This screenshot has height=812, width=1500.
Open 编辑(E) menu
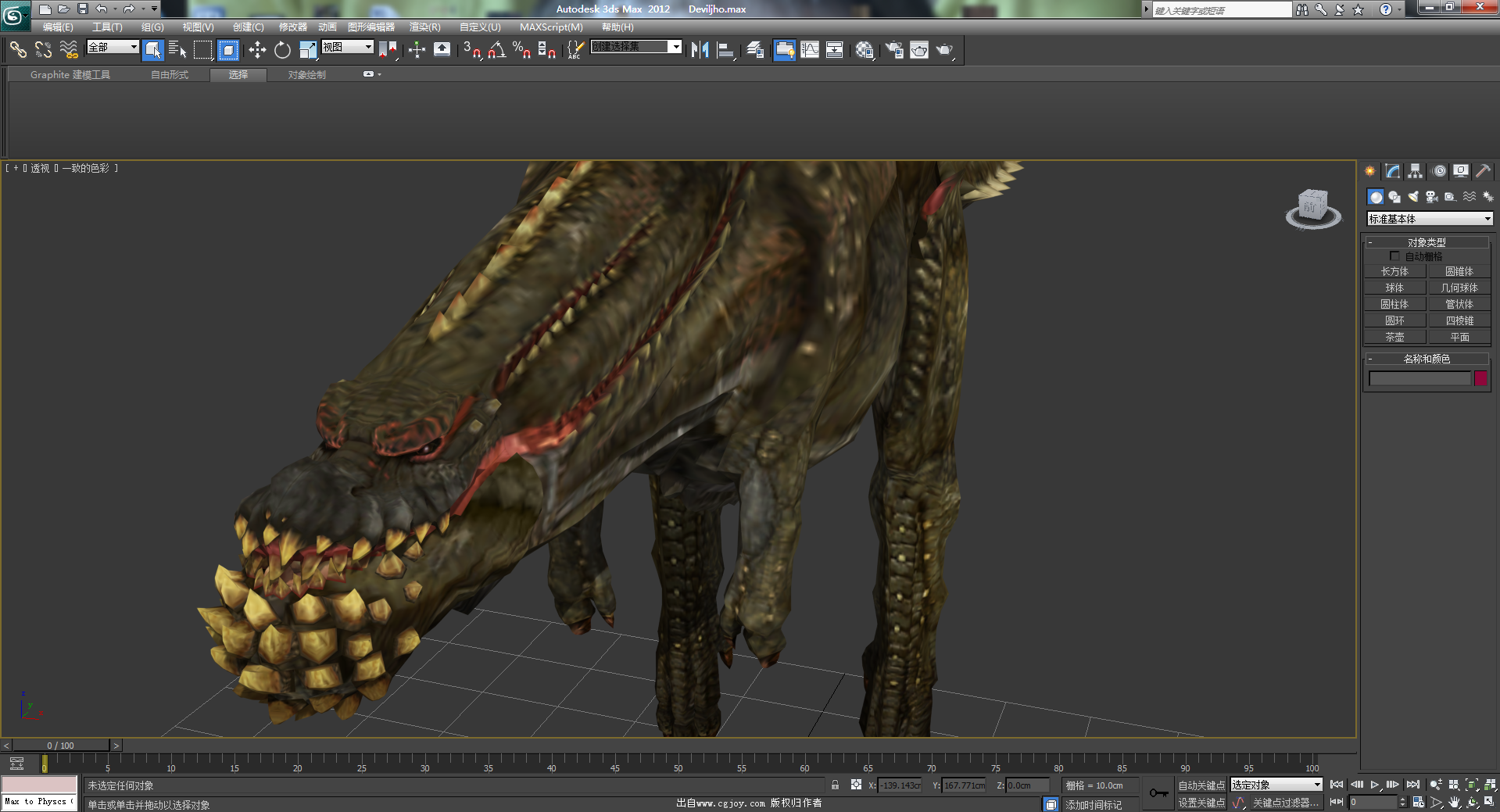coord(58,27)
